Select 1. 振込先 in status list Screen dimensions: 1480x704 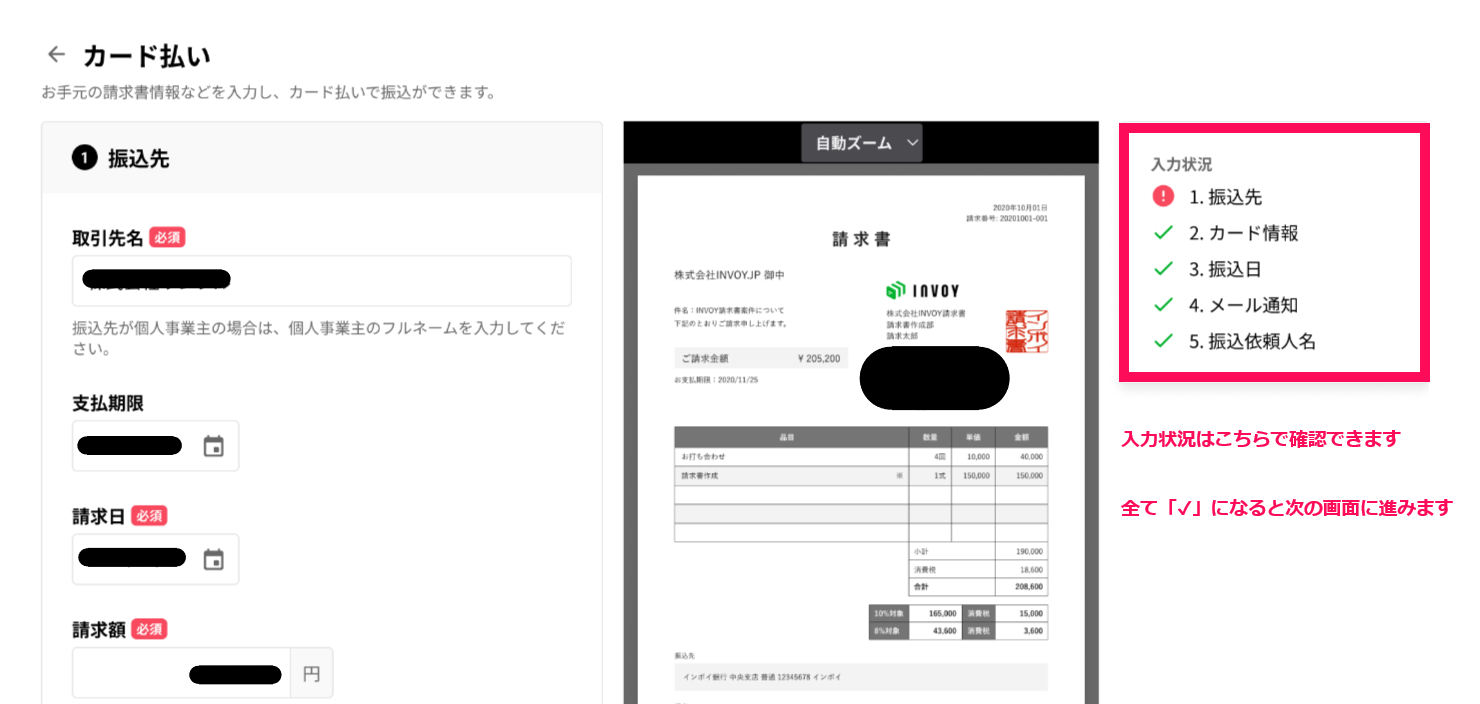coord(1225,197)
